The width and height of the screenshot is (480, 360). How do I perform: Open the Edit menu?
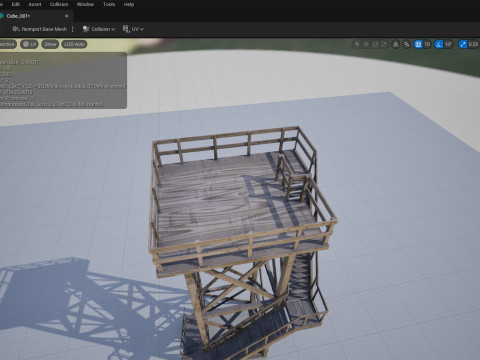(16, 4)
